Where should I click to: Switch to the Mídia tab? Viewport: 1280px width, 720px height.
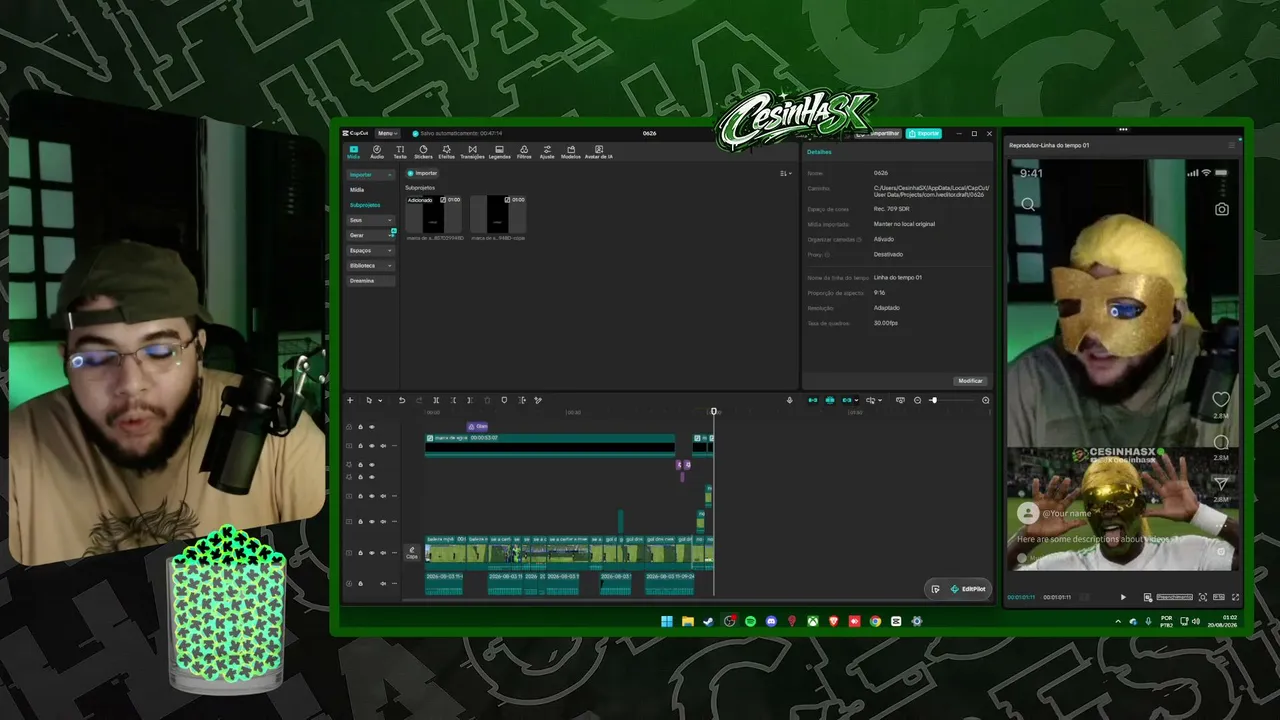[x=354, y=152]
